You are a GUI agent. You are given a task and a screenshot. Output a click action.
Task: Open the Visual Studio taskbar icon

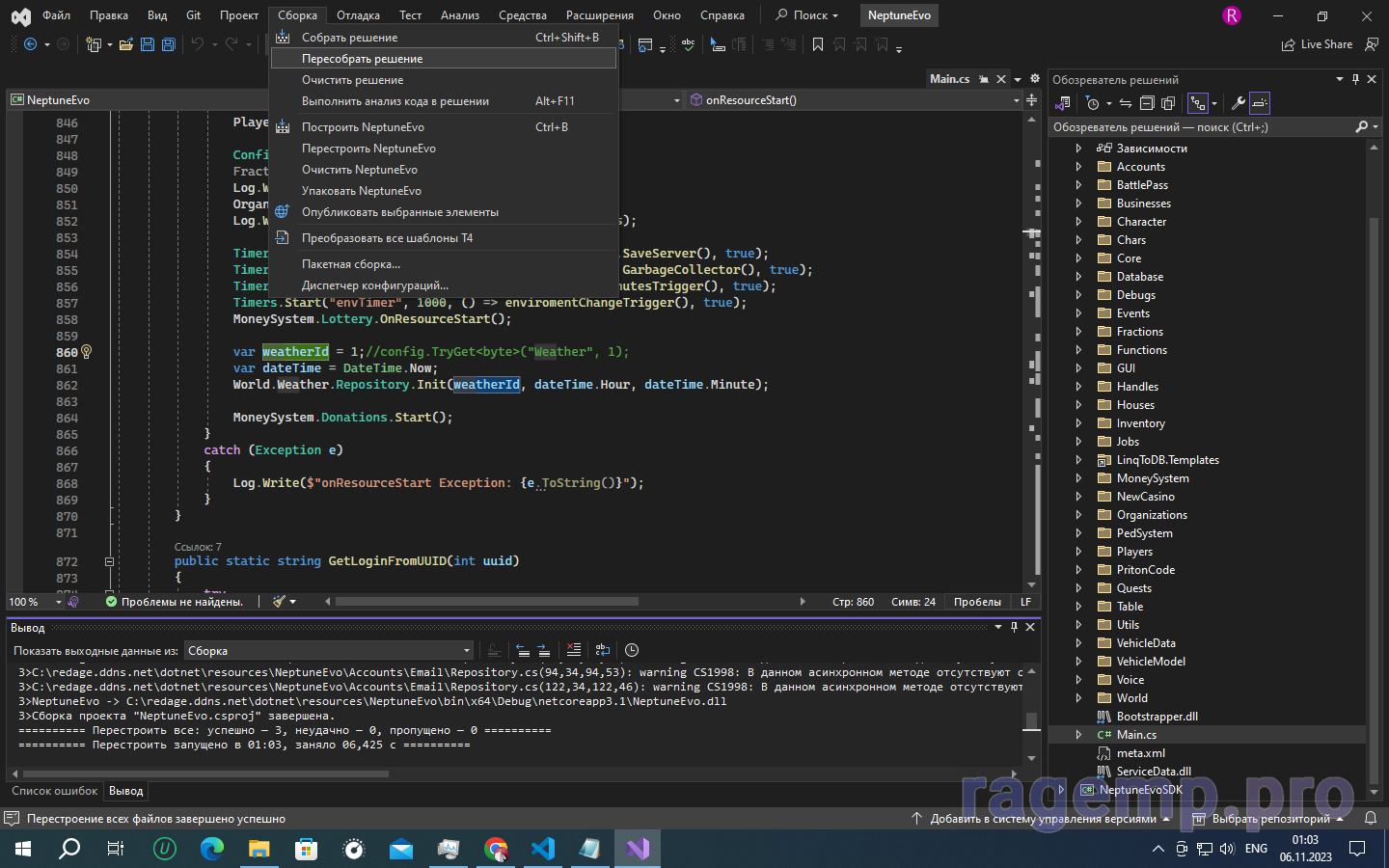[638, 849]
